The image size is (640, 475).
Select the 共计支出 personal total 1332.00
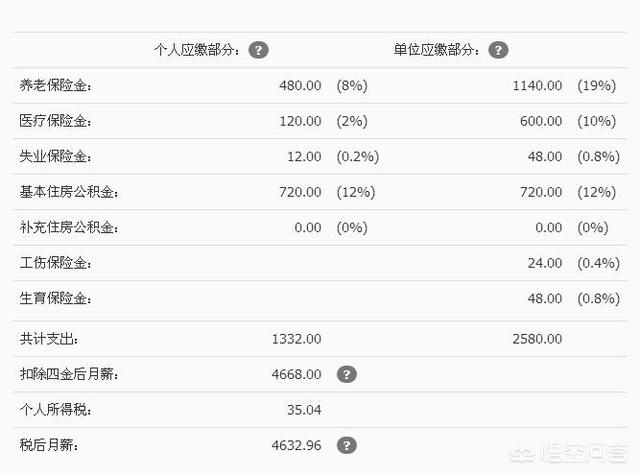point(296,339)
